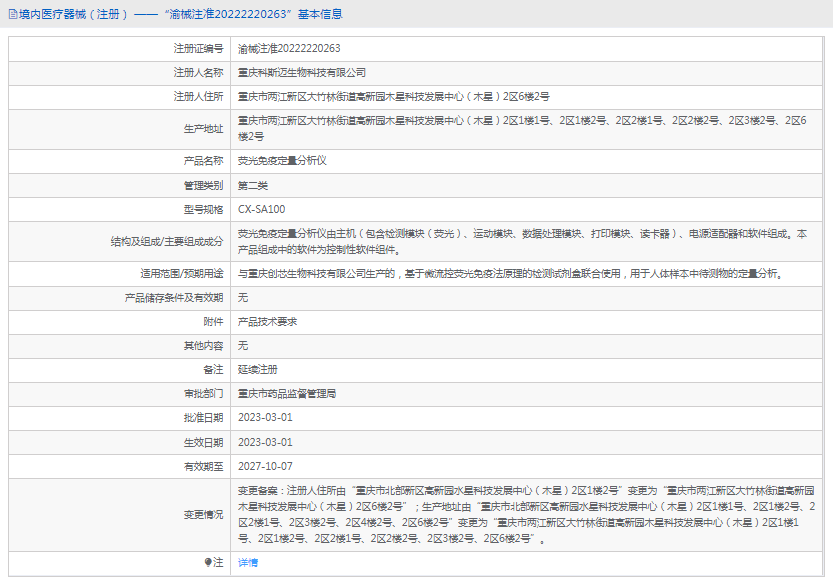This screenshot has height=582, width=833.
Task: Click the 生产地址 address value
Action: tap(522, 129)
